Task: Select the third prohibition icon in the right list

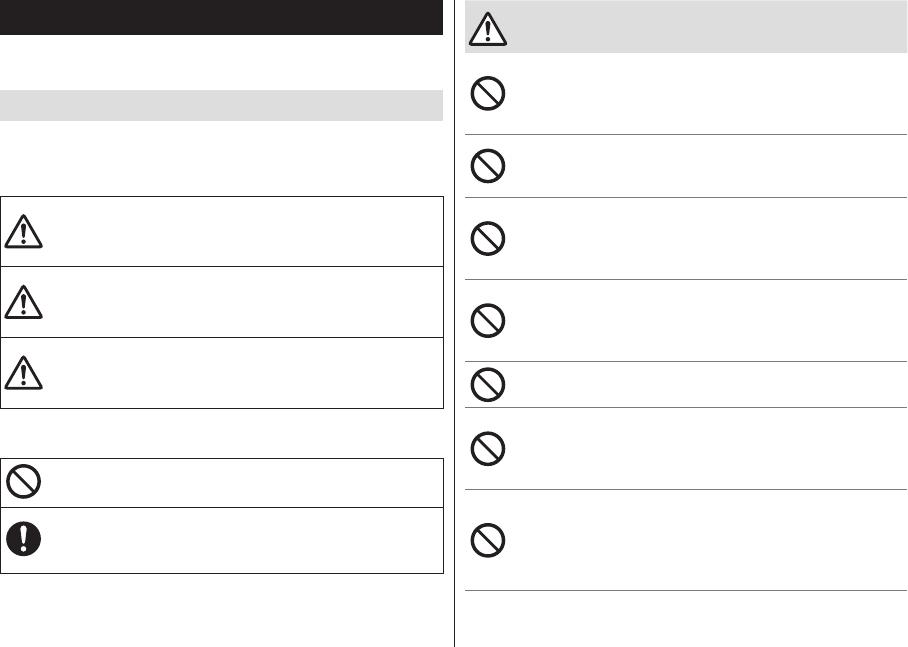Action: 488,239
